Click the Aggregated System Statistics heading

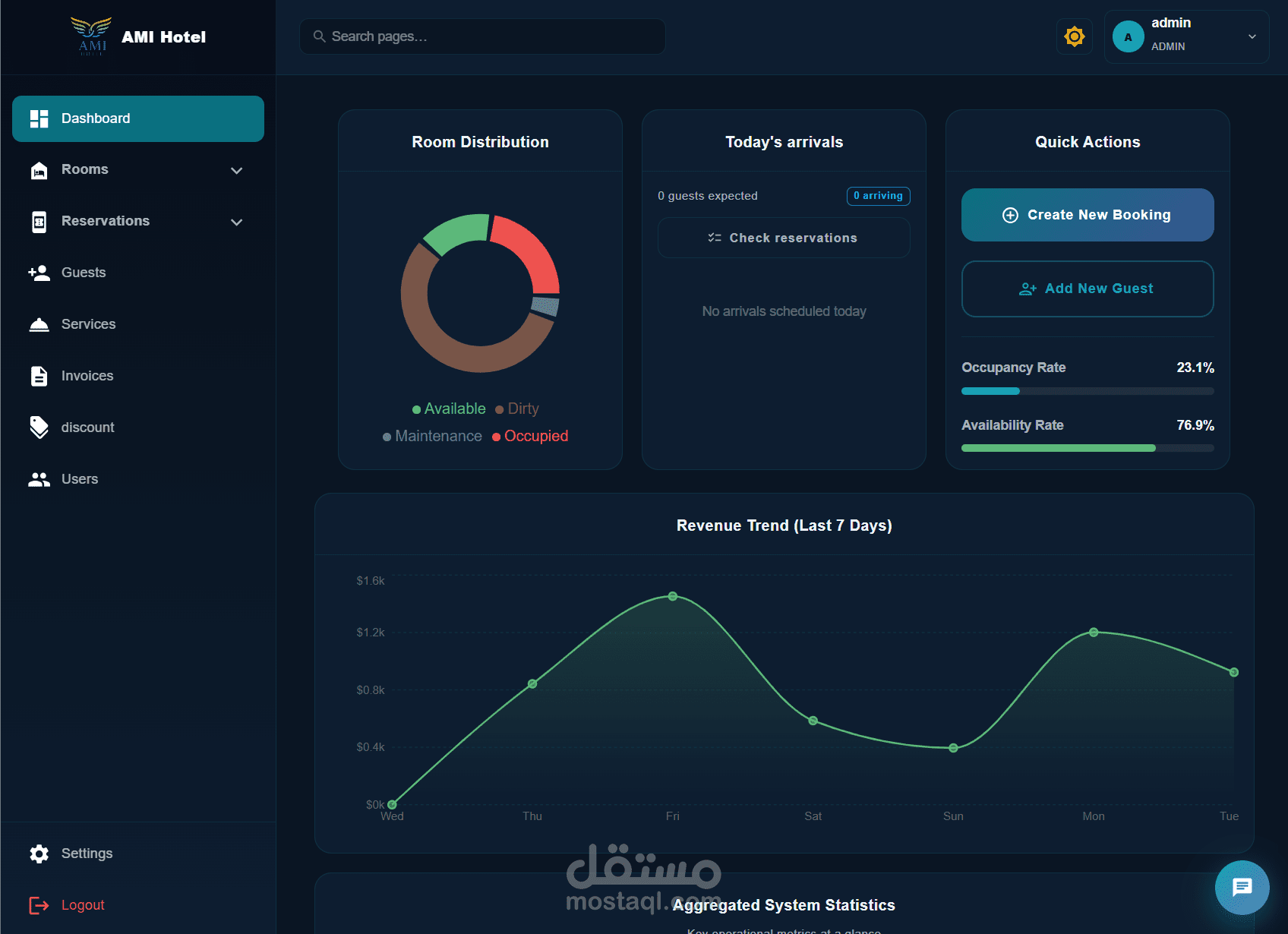tap(784, 905)
